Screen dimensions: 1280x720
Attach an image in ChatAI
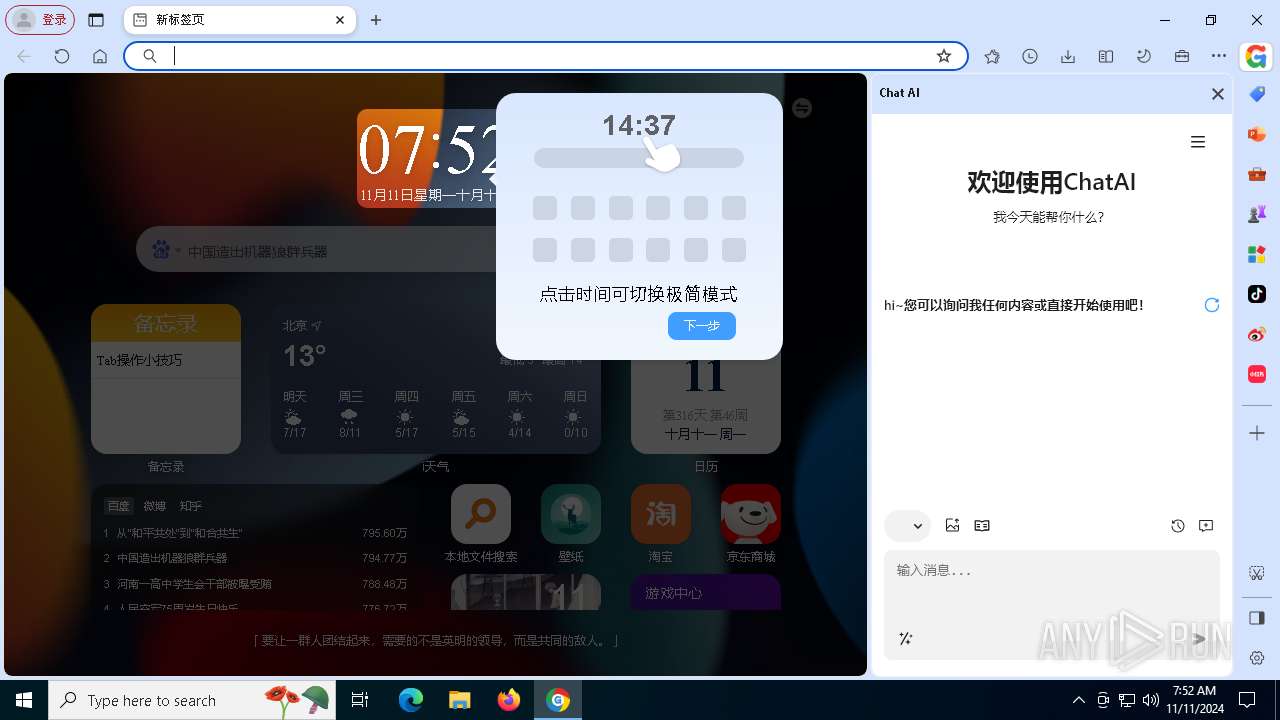952,526
